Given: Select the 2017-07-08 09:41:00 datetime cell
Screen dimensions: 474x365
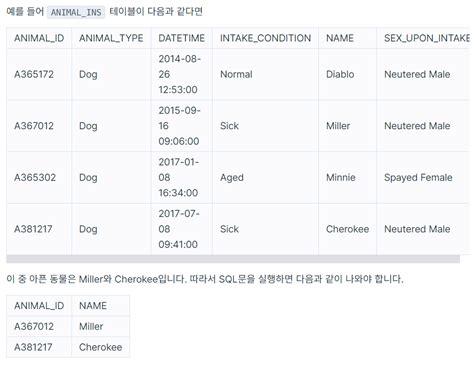Looking at the screenshot, I should point(182,229).
